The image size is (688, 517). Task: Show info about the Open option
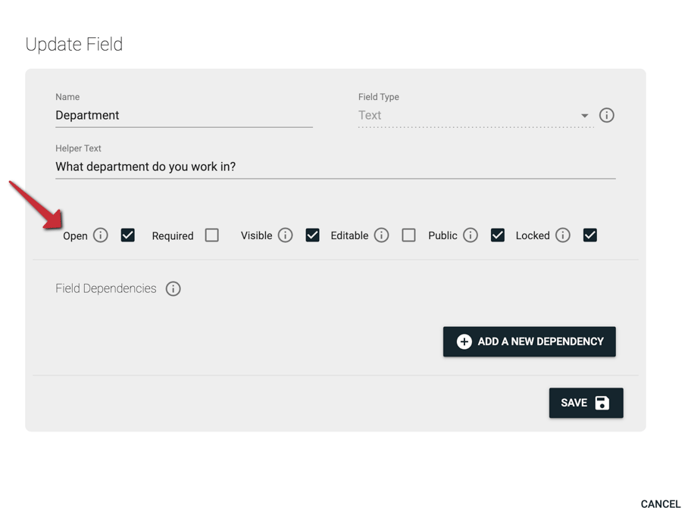[100, 235]
